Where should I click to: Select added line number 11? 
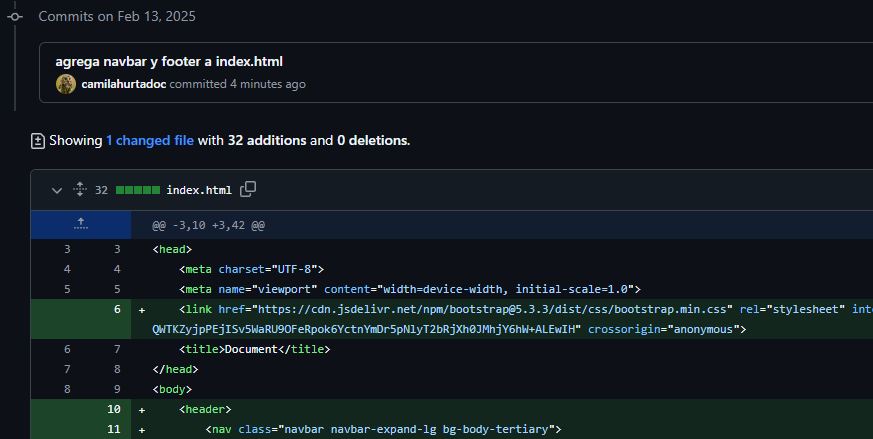click(114, 430)
